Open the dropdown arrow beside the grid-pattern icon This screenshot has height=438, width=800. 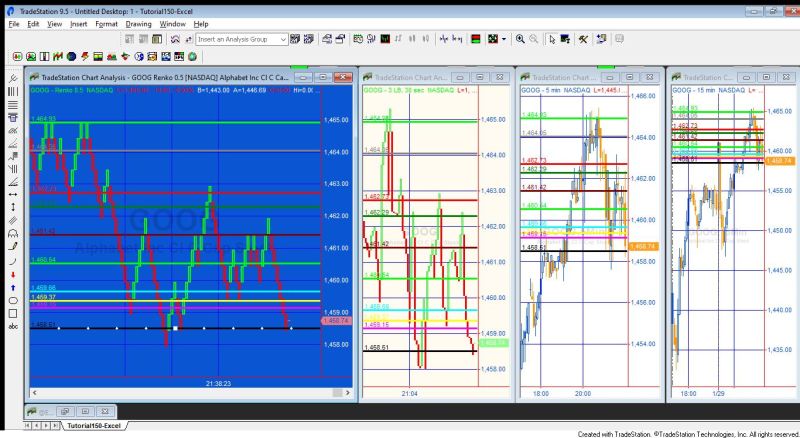[x=504, y=39]
